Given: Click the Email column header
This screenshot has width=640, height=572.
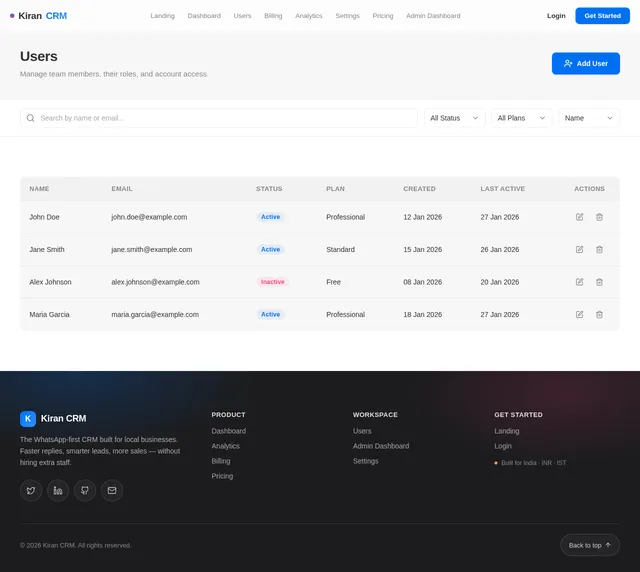Looking at the screenshot, I should (x=122, y=189).
